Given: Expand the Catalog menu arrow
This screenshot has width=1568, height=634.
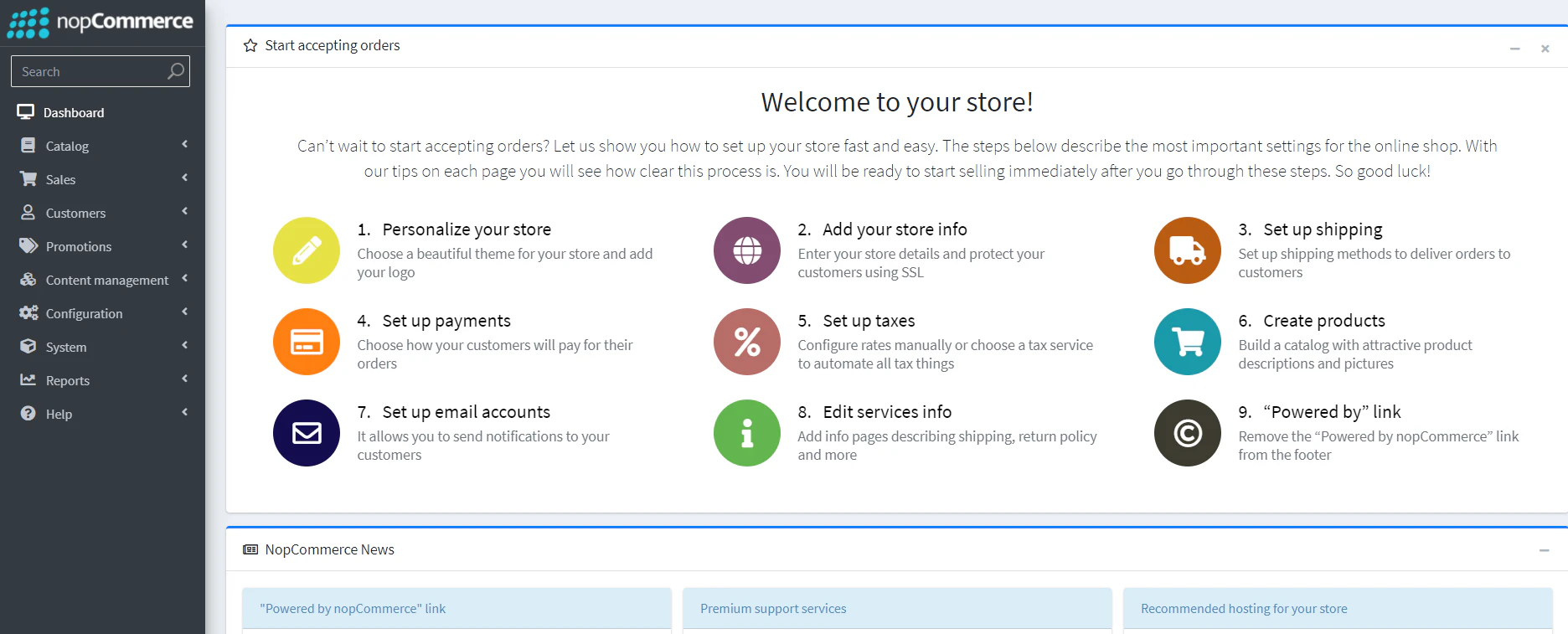Looking at the screenshot, I should [184, 144].
